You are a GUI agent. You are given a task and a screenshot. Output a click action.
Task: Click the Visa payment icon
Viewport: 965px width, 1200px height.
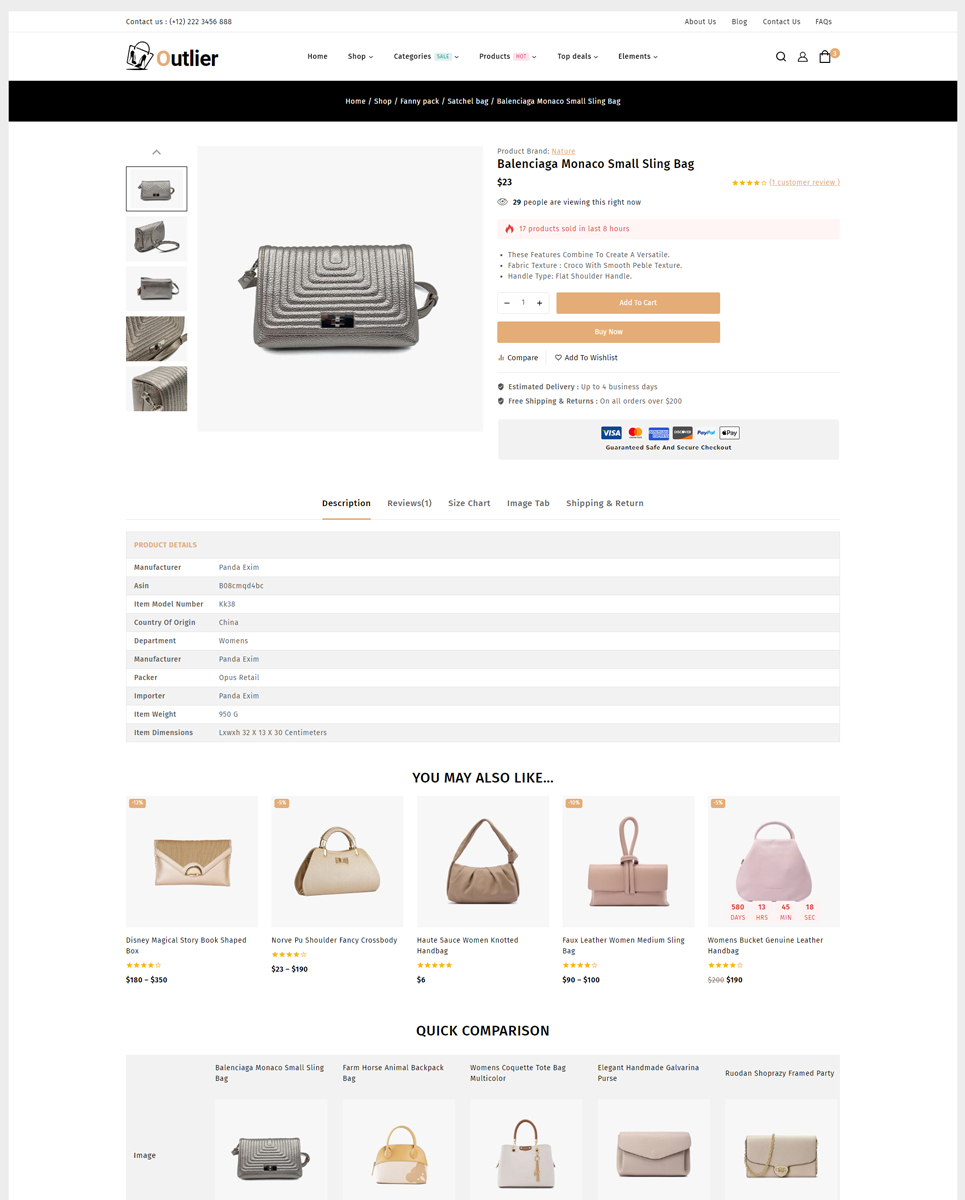pos(611,433)
